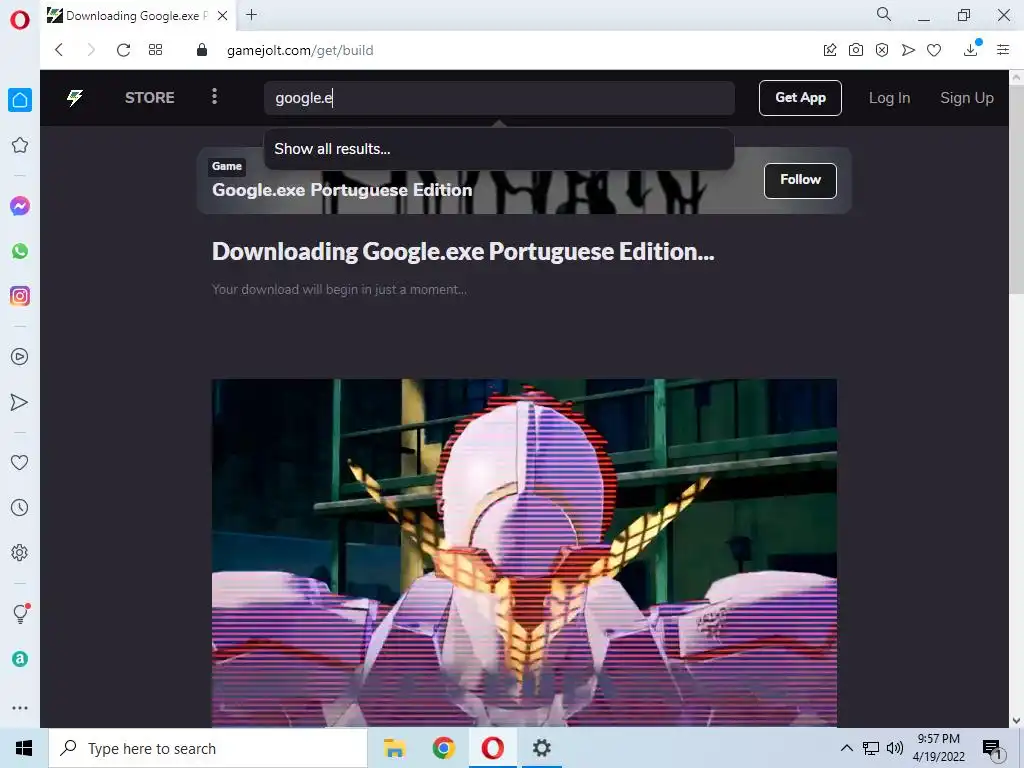This screenshot has height=768, width=1024.
Task: Click the Log In link
Action: 889,98
